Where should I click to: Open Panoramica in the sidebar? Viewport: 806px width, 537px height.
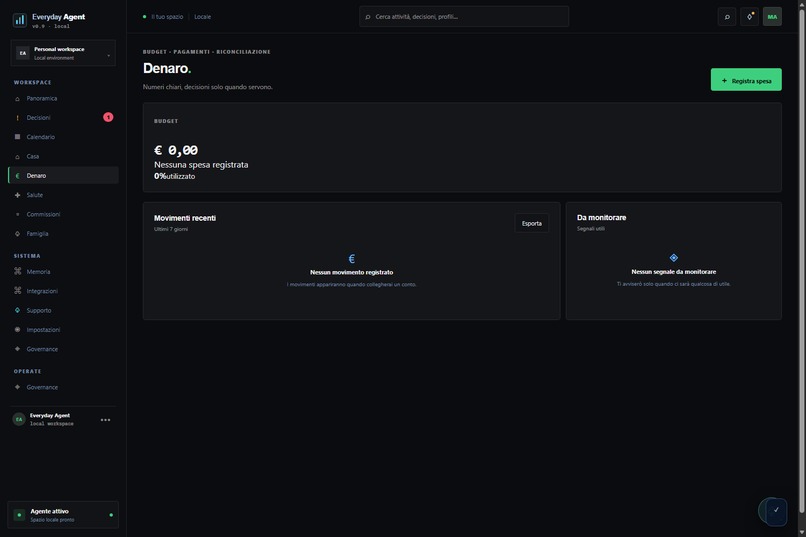(63, 98)
